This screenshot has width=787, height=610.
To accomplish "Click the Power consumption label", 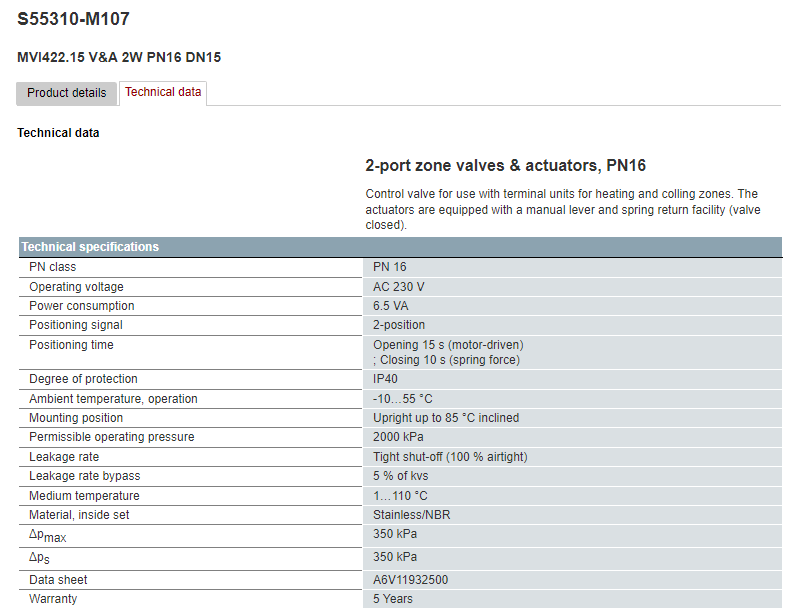I will pos(82,306).
